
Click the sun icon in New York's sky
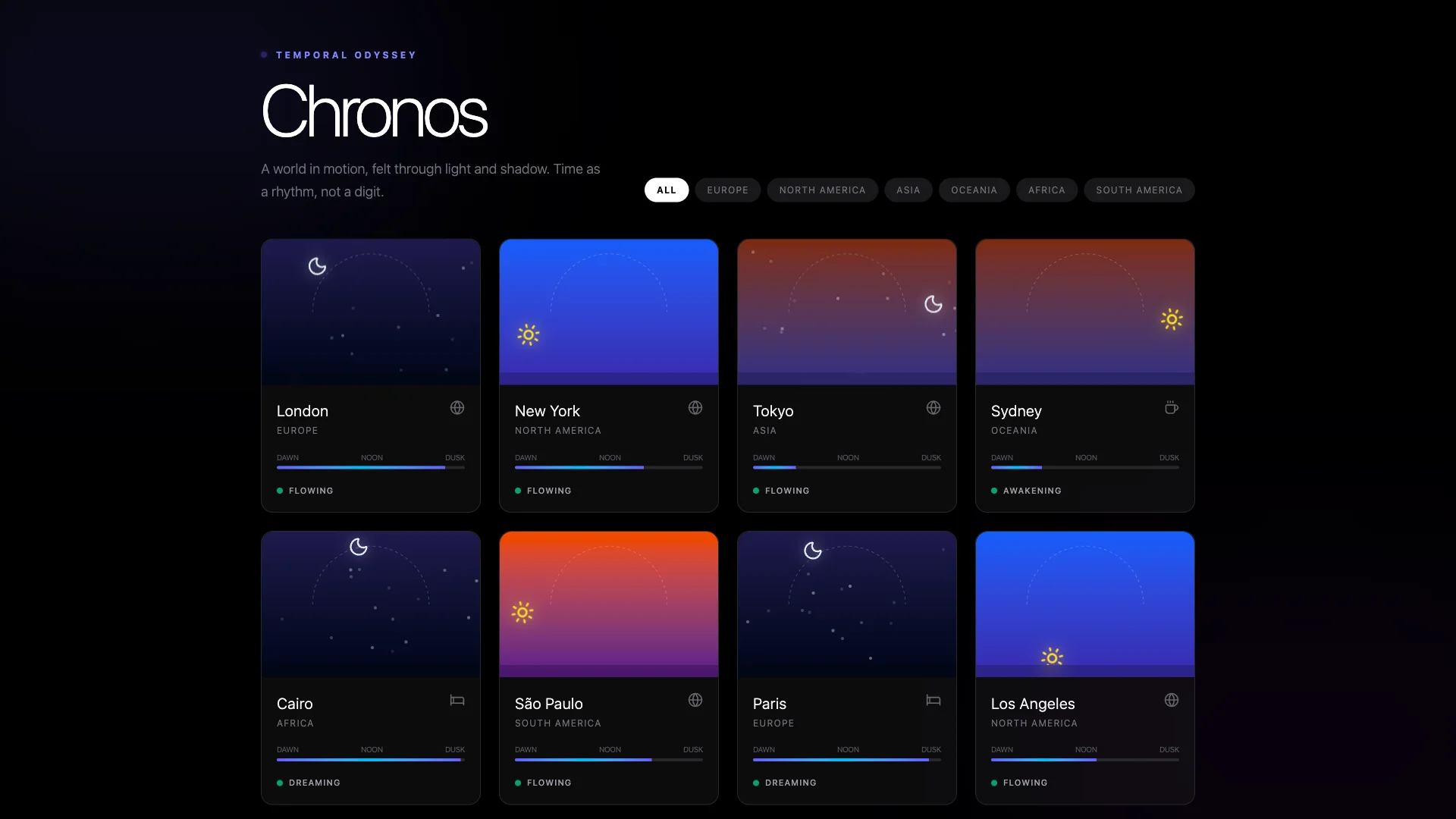point(529,334)
